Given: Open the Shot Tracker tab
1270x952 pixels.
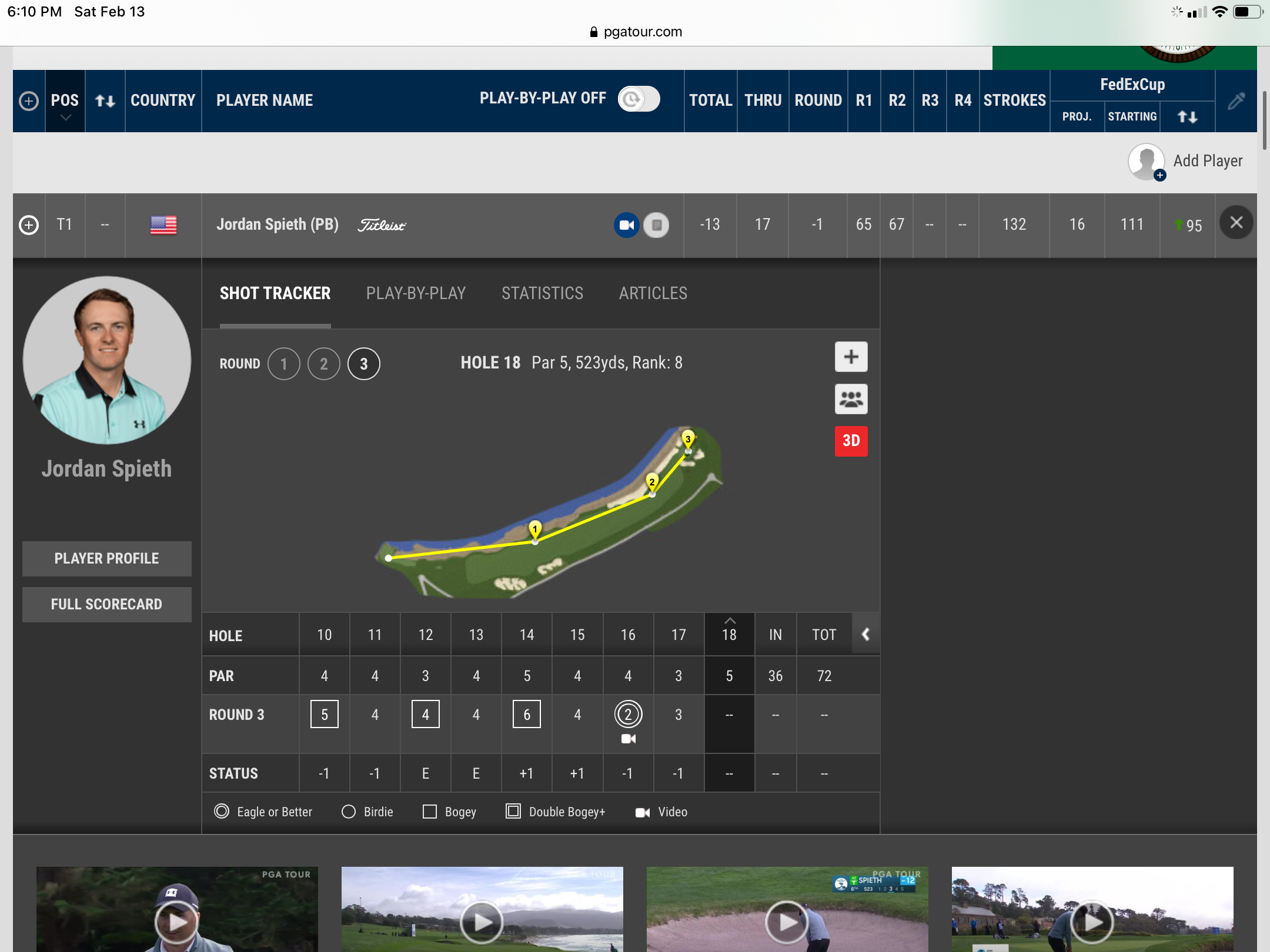Looking at the screenshot, I should pyautogui.click(x=275, y=293).
